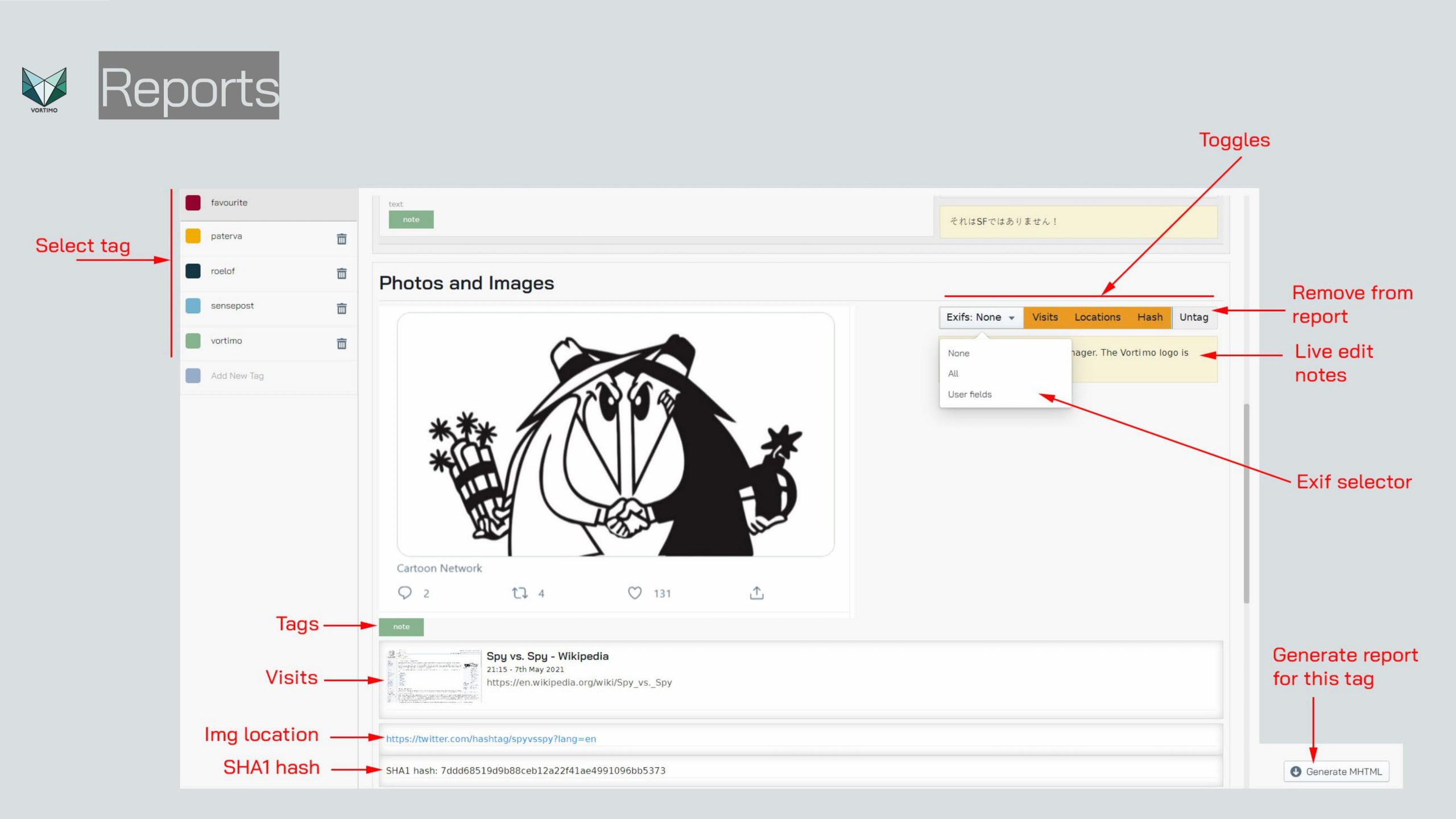Click the tweet reply comment icon
This screenshot has width=1456, height=819.
point(404,593)
